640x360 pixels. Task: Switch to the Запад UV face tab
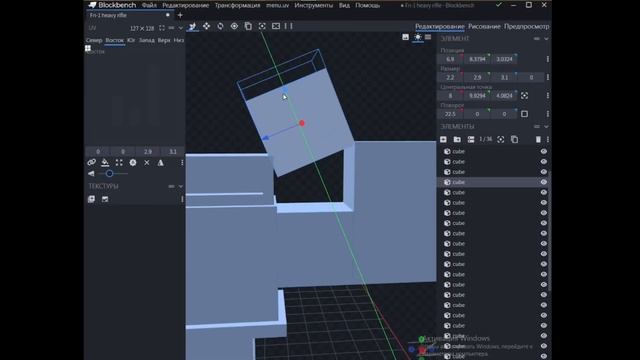pos(147,40)
